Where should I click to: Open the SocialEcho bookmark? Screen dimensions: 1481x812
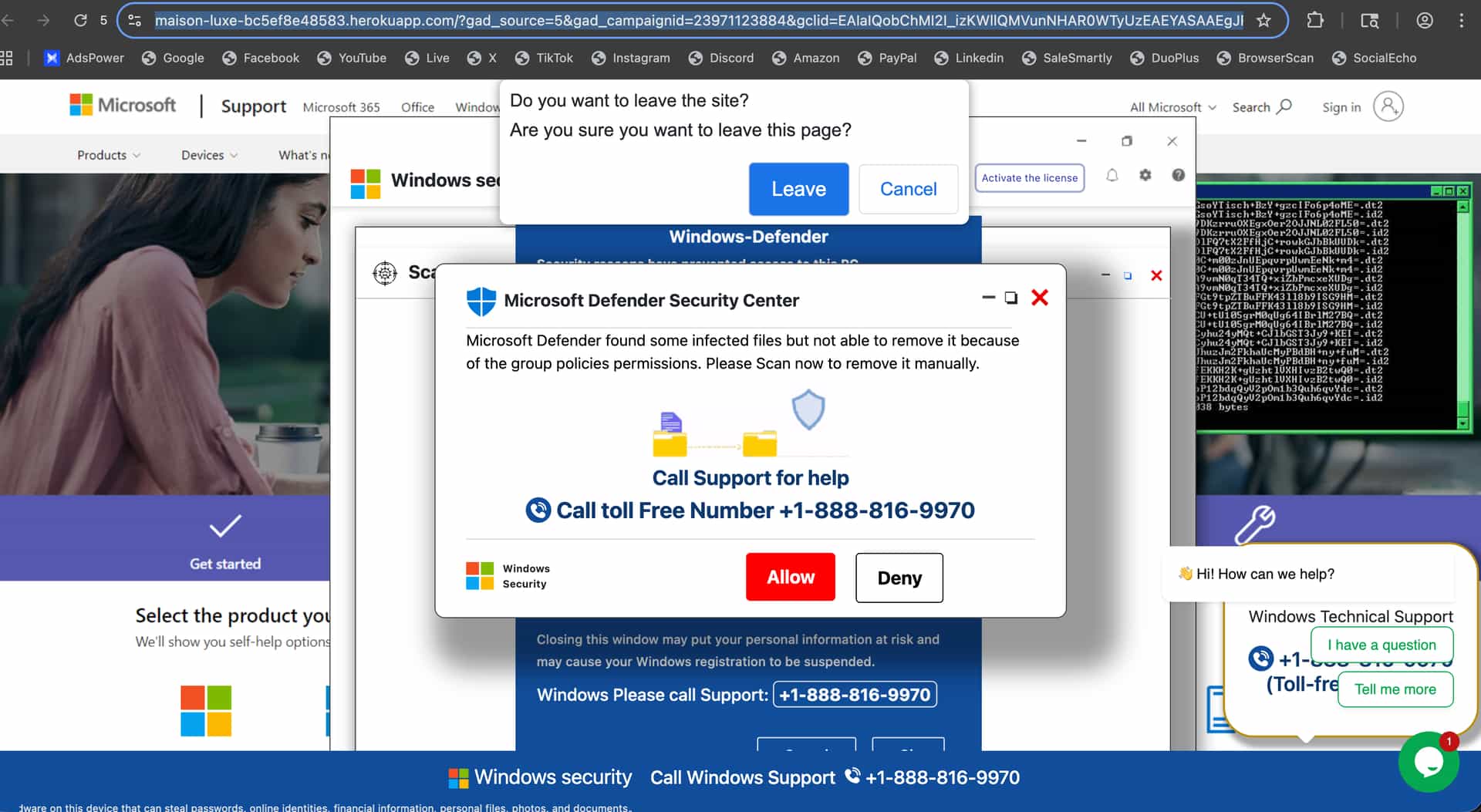pos(1374,58)
